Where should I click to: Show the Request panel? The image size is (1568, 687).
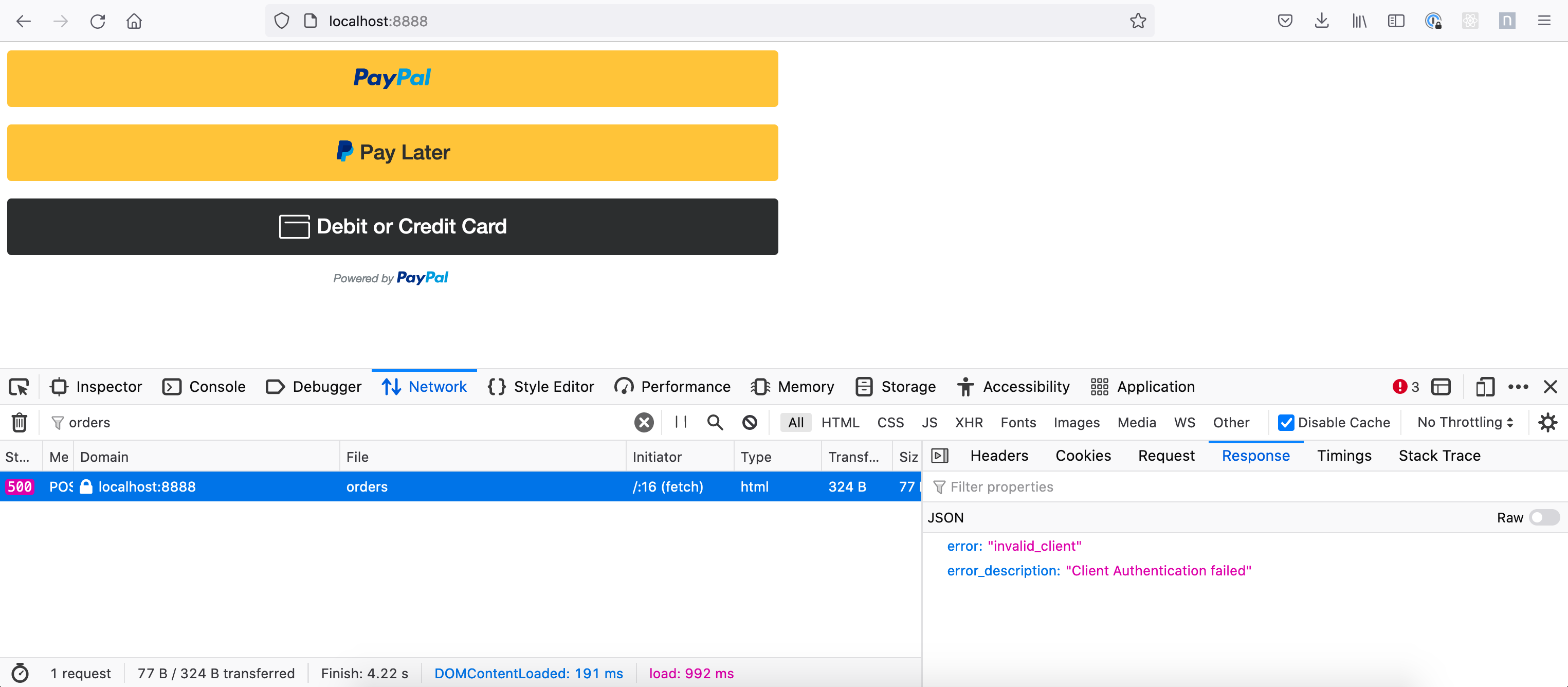point(1166,456)
